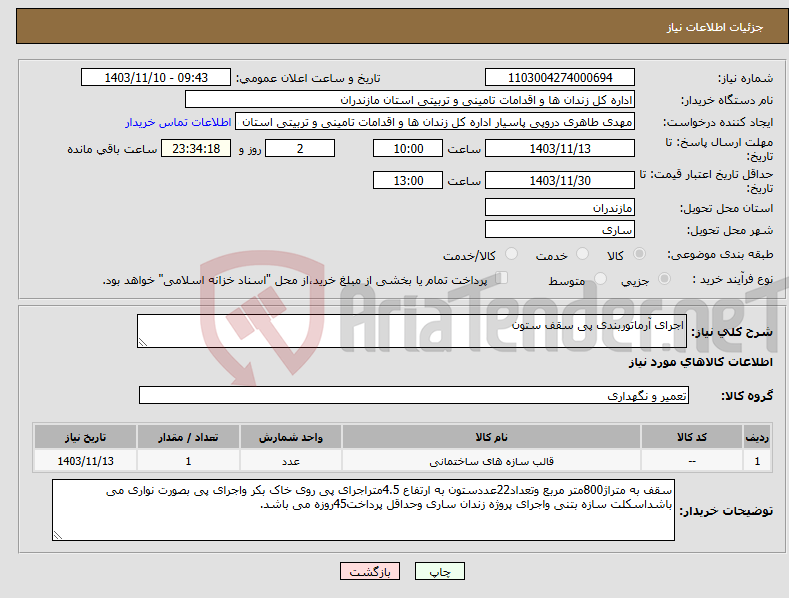The image size is (789, 598).
Task: Click the چاپ print button
Action: (x=440, y=571)
